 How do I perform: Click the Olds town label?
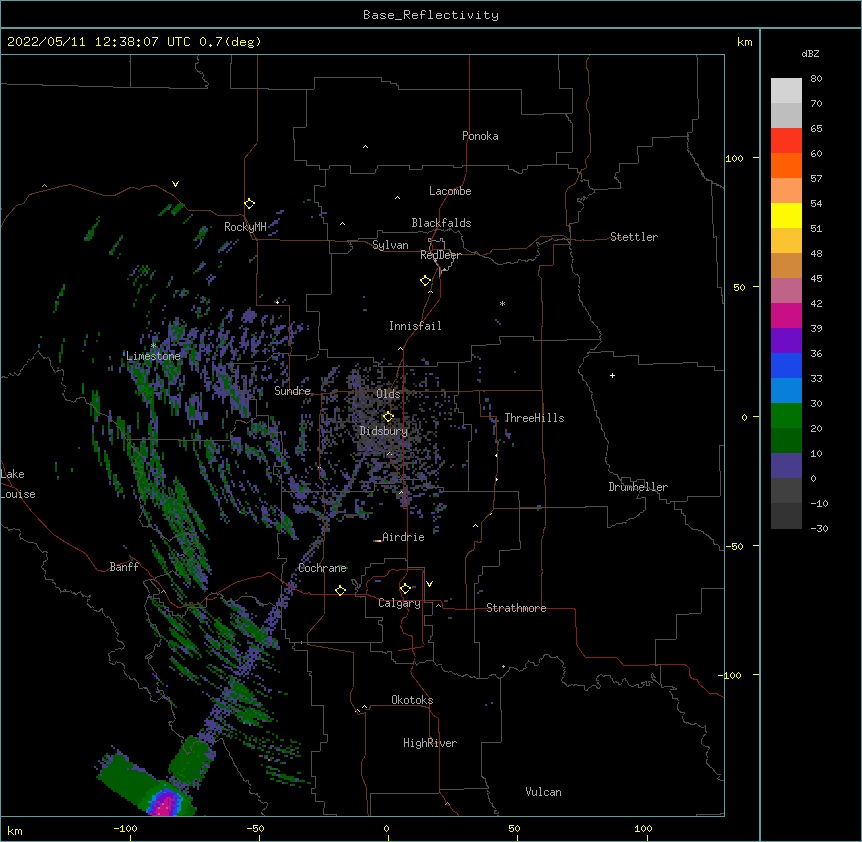[388, 394]
